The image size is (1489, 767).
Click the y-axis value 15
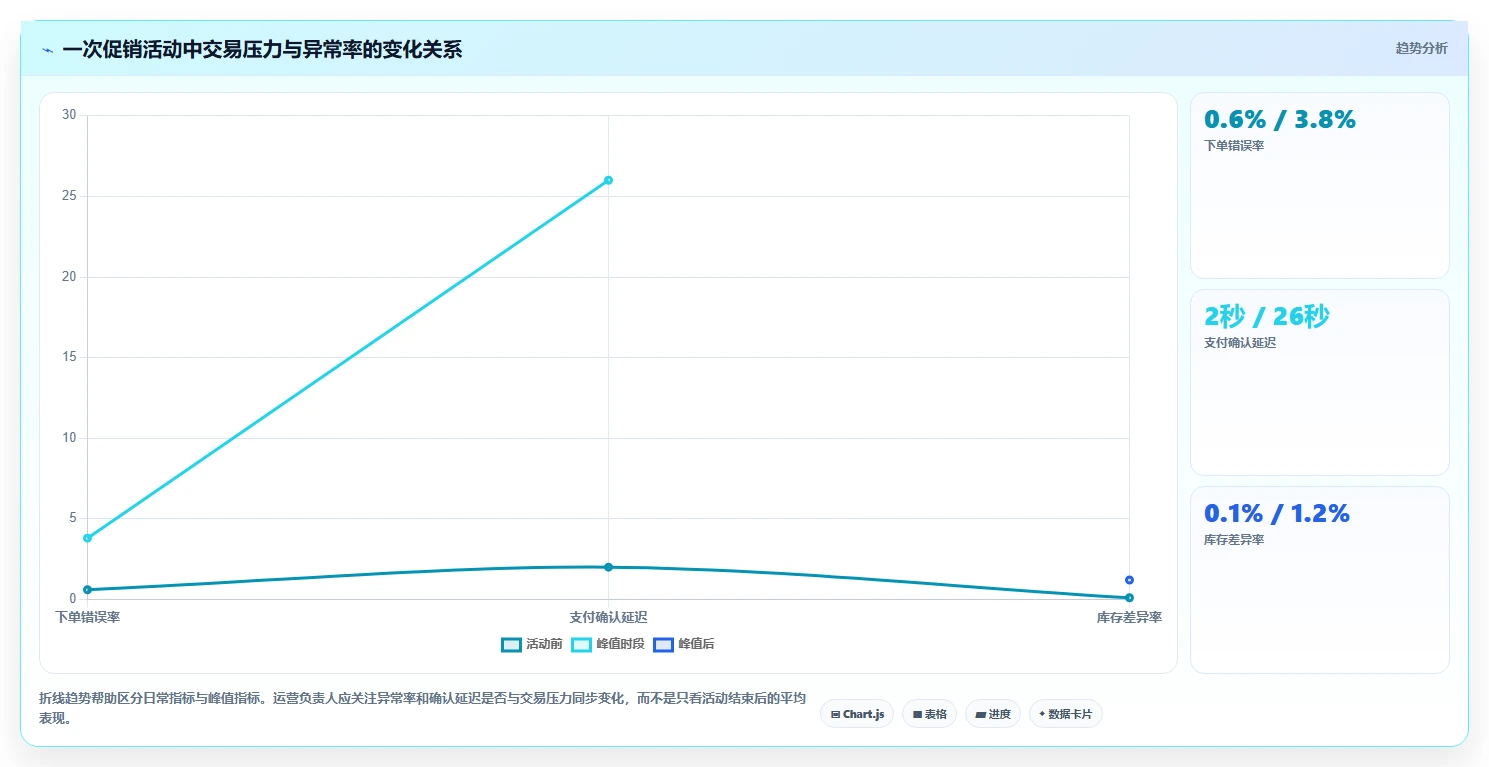point(69,357)
